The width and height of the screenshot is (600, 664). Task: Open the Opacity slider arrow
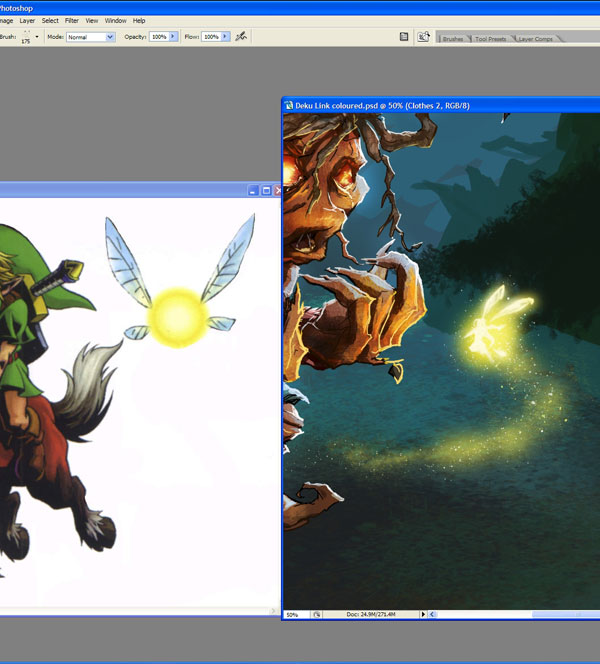tap(173, 37)
